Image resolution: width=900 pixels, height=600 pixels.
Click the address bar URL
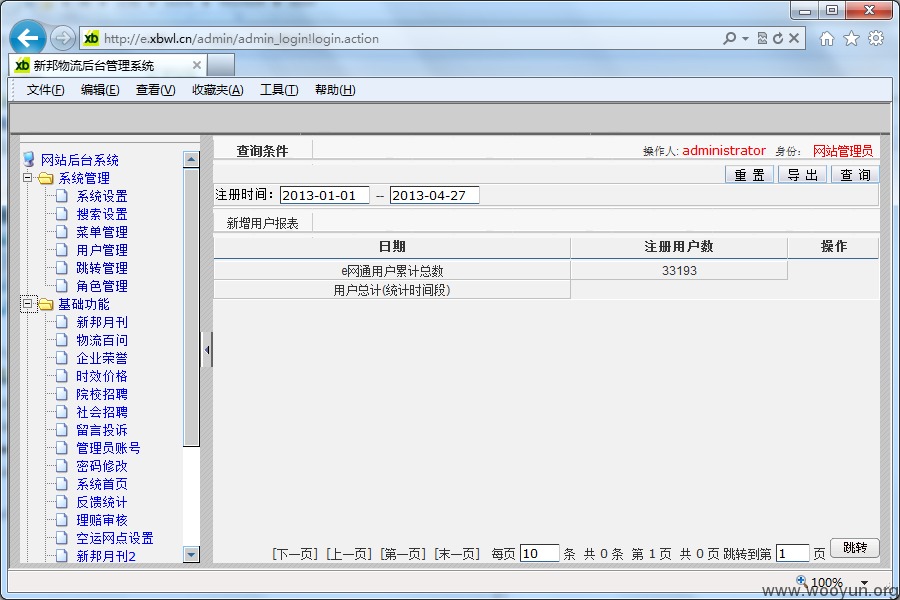[x=241, y=38]
